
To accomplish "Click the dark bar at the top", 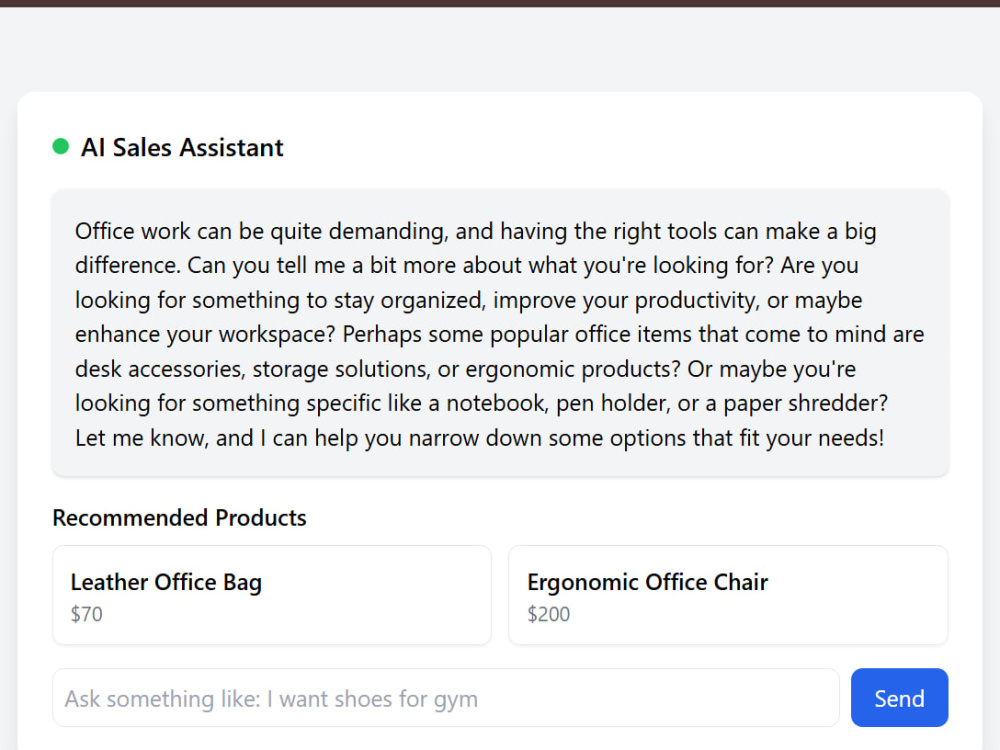I will 500,3.
